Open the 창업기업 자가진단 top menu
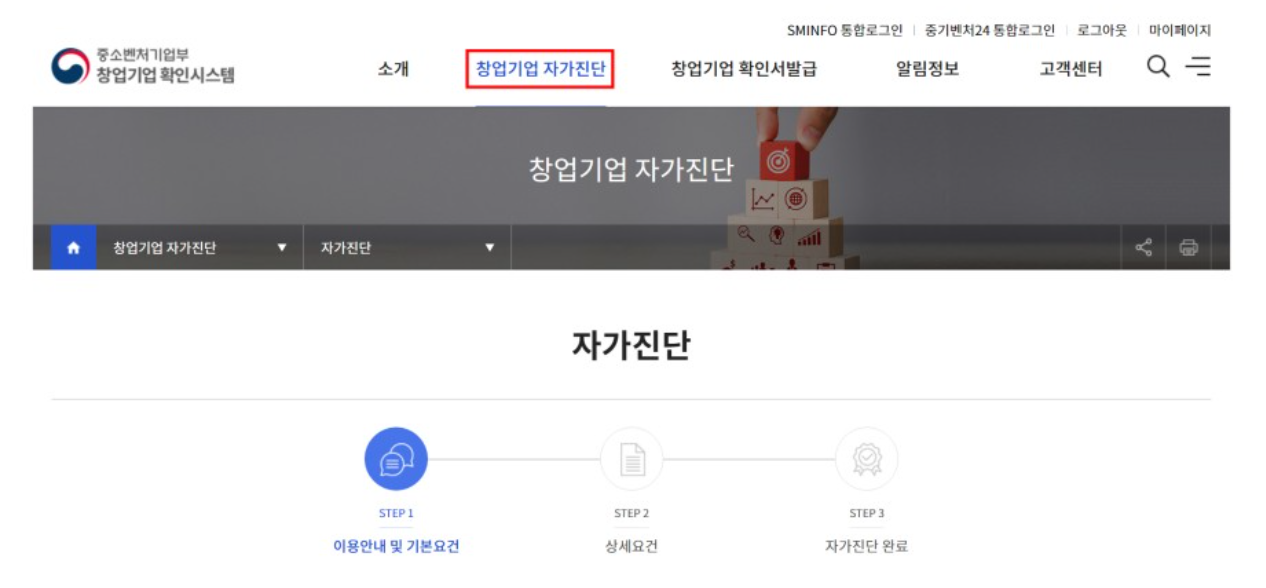The height and width of the screenshot is (588, 1266). click(540, 69)
